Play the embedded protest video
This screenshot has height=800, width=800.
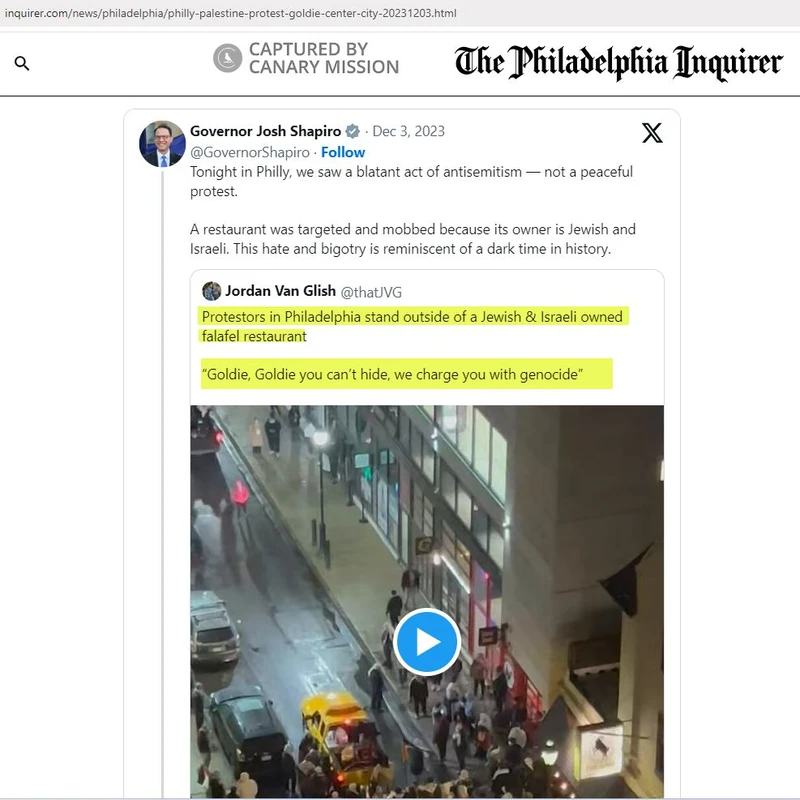tap(427, 641)
